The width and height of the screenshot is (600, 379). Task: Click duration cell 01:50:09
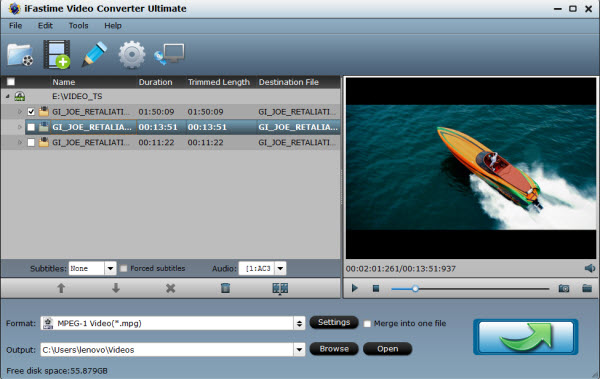(156, 112)
